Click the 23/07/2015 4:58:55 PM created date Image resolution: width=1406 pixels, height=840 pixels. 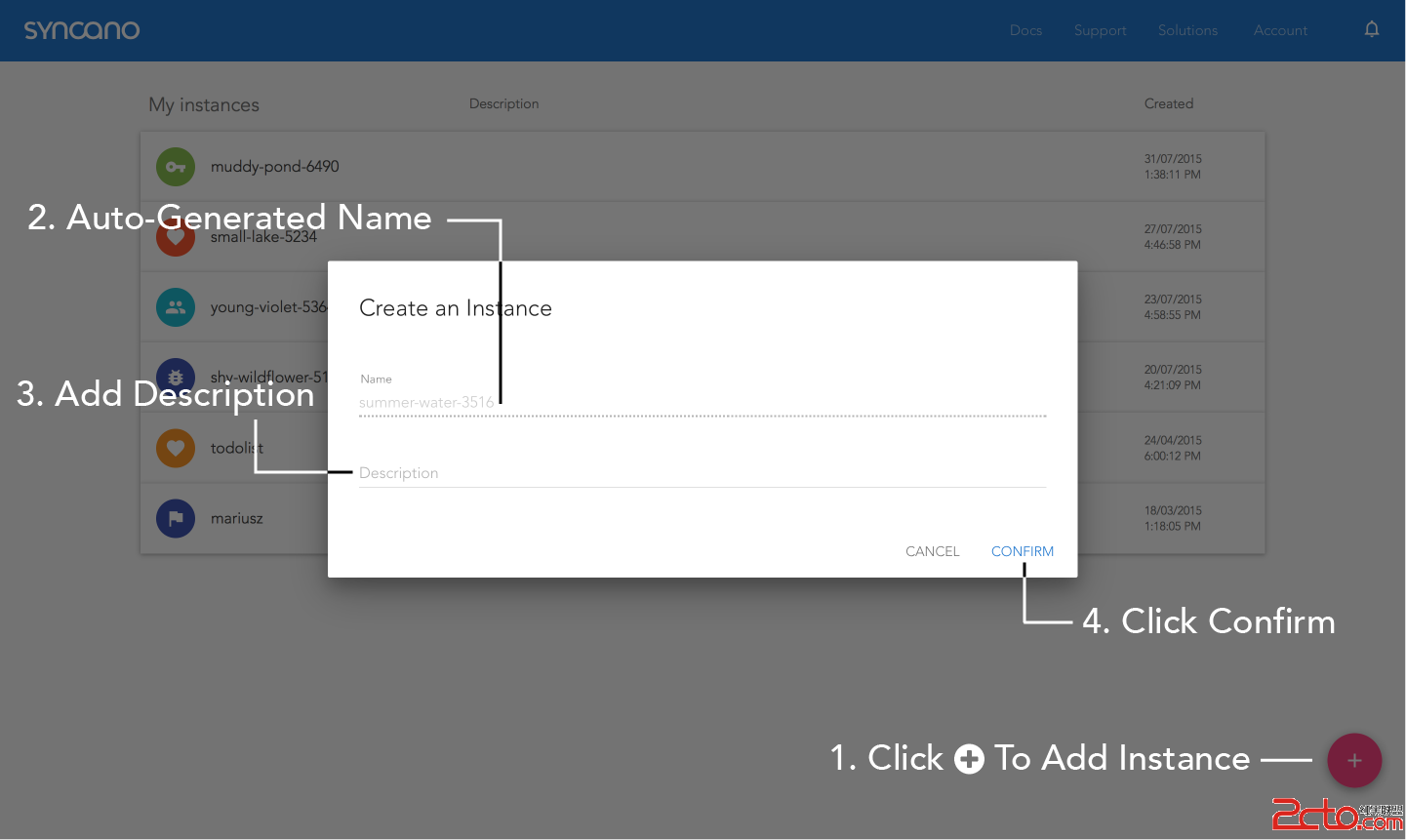(1173, 307)
